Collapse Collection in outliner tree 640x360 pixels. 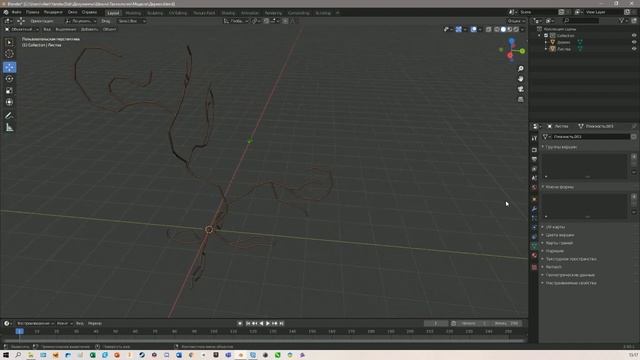point(540,36)
